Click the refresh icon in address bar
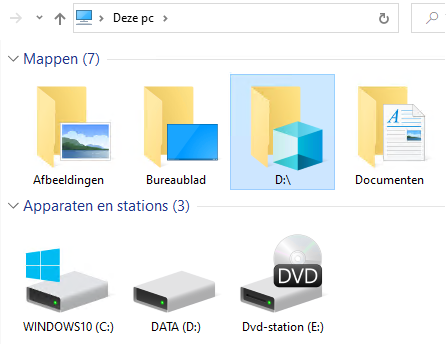This screenshot has width=446, height=361. pyautogui.click(x=384, y=18)
